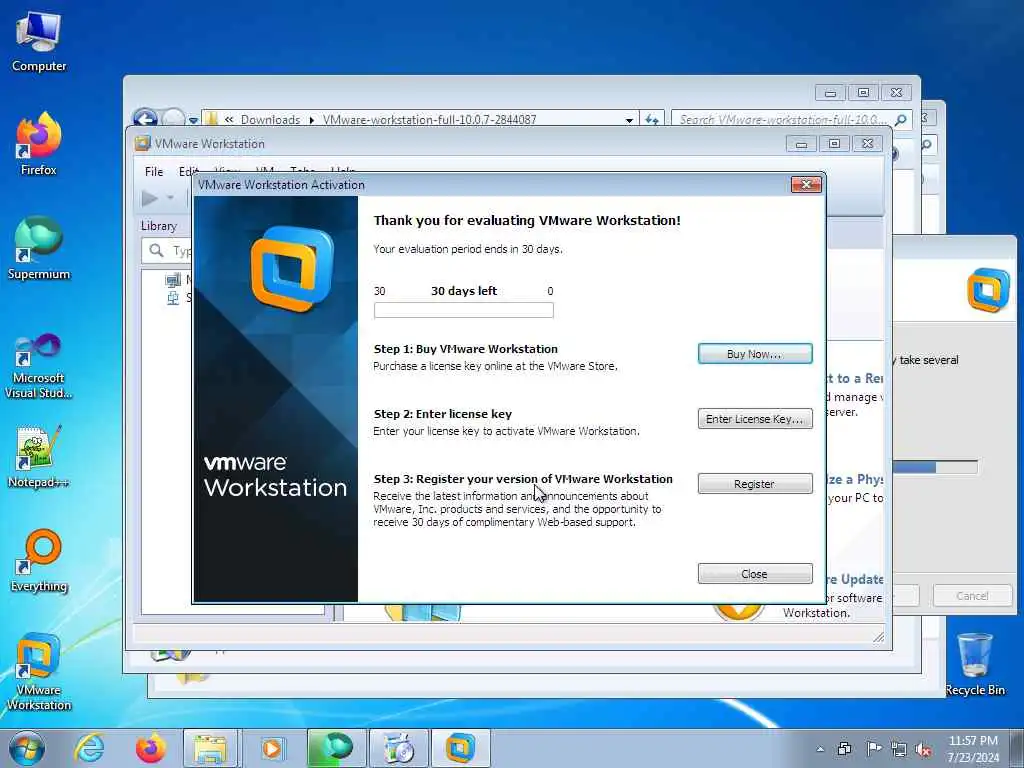Open the File menu in VMware Workstation

pyautogui.click(x=154, y=171)
